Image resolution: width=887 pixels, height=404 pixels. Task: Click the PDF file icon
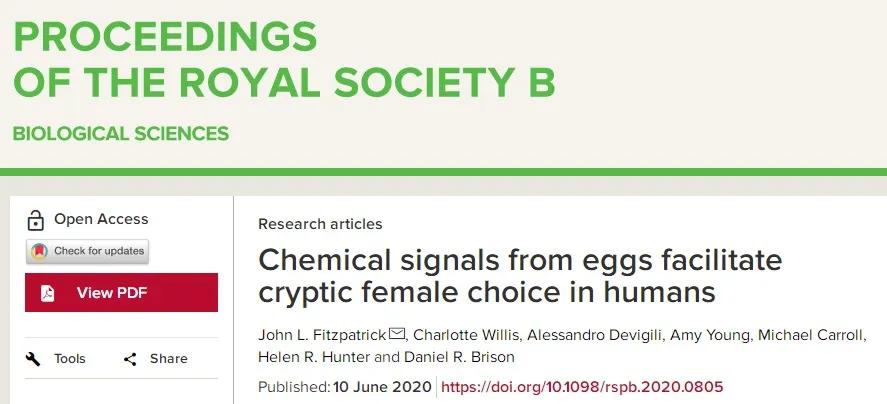point(47,293)
